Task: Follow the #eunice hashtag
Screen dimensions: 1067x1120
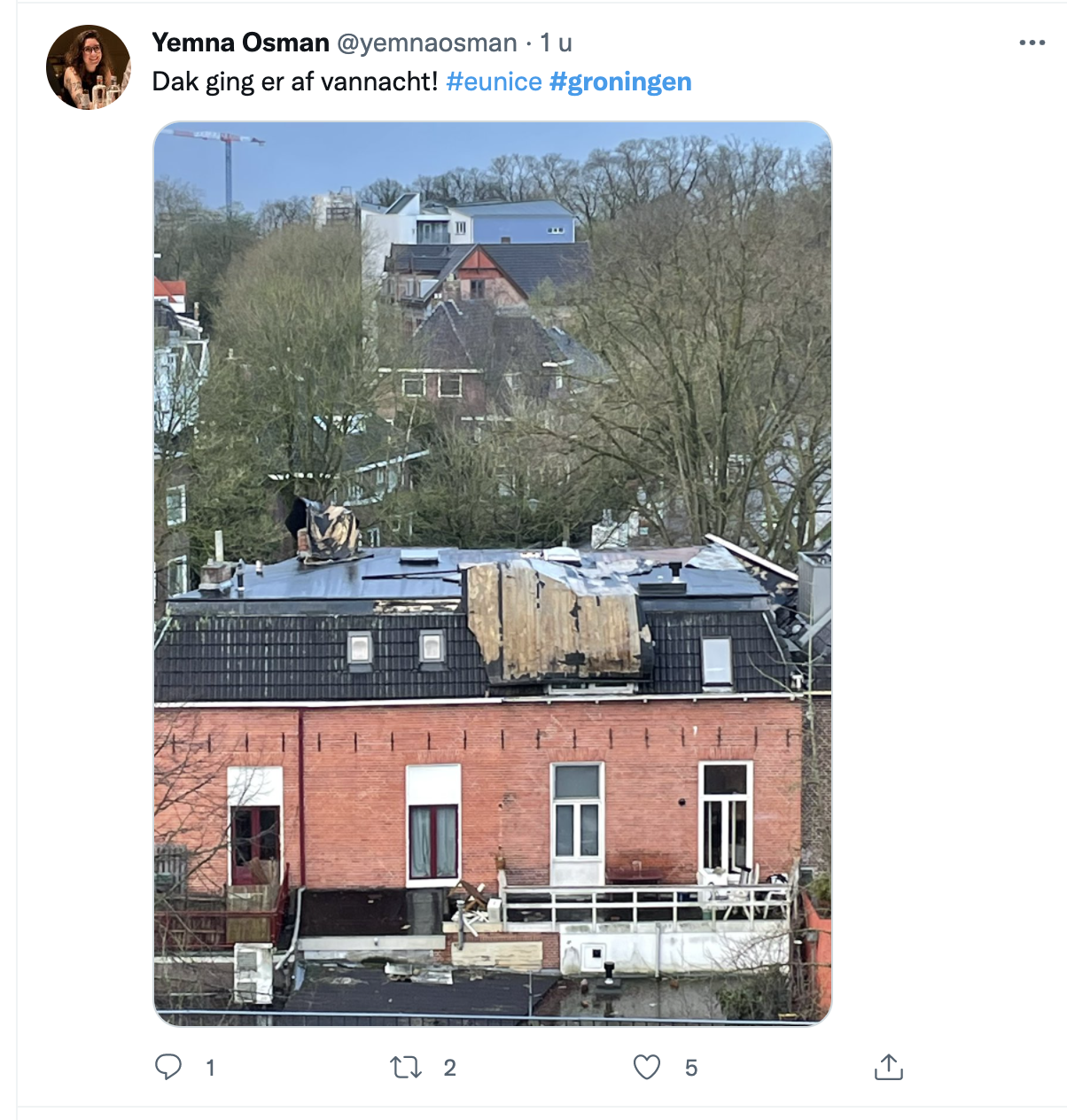Action: [x=495, y=82]
